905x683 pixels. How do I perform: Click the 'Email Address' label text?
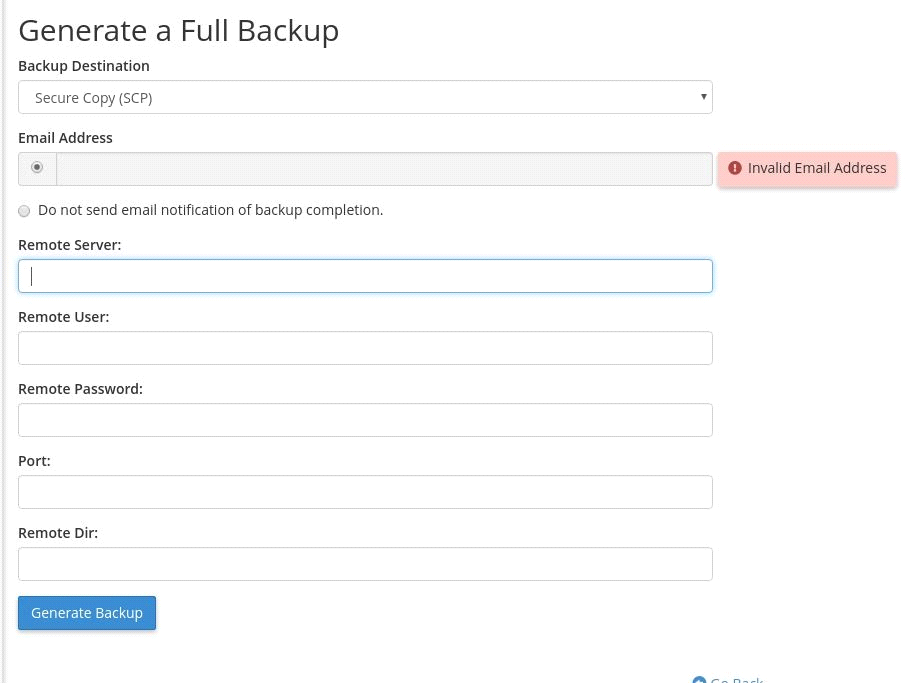(x=65, y=138)
